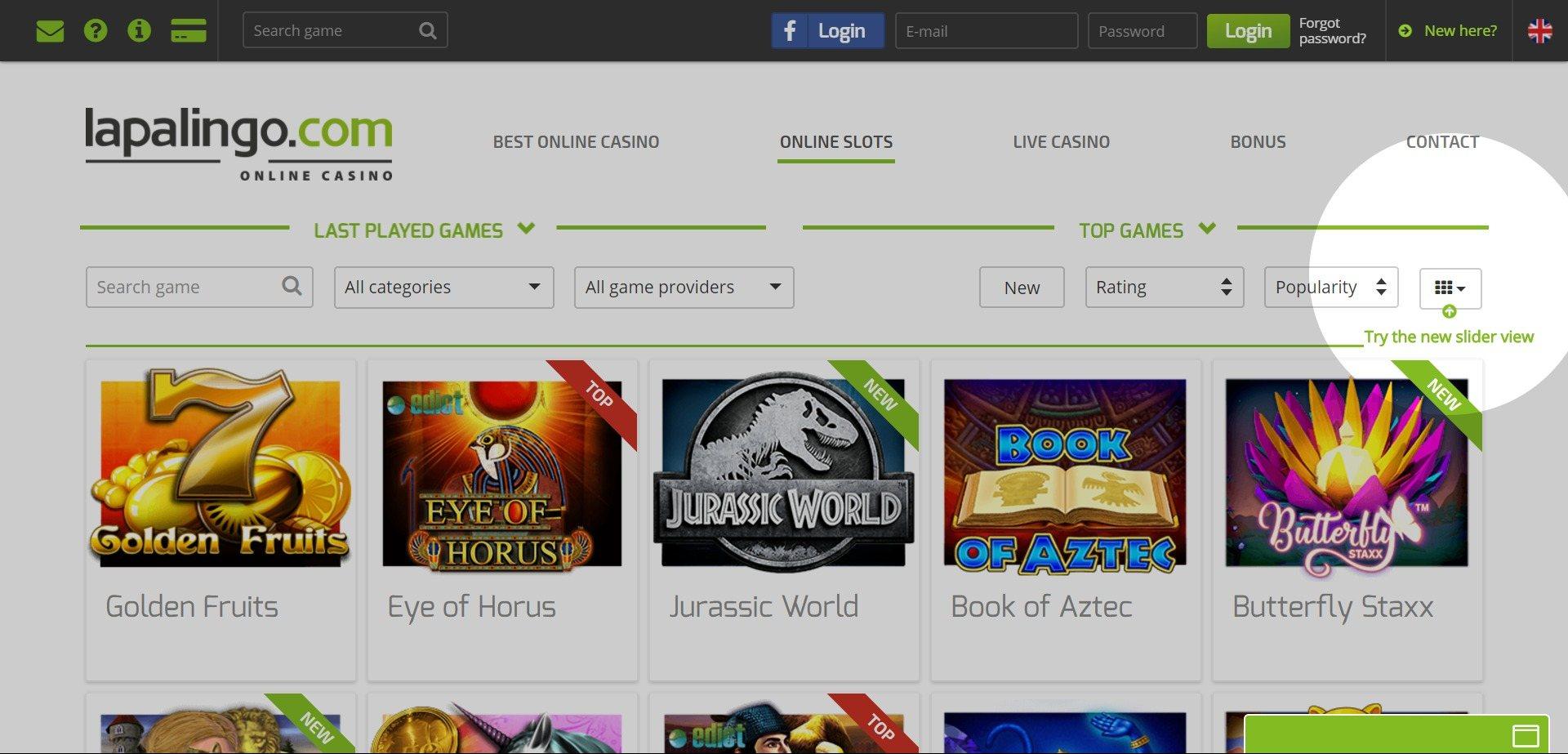The width and height of the screenshot is (1568, 754).
Task: Open the info circle icon
Action: click(x=139, y=31)
